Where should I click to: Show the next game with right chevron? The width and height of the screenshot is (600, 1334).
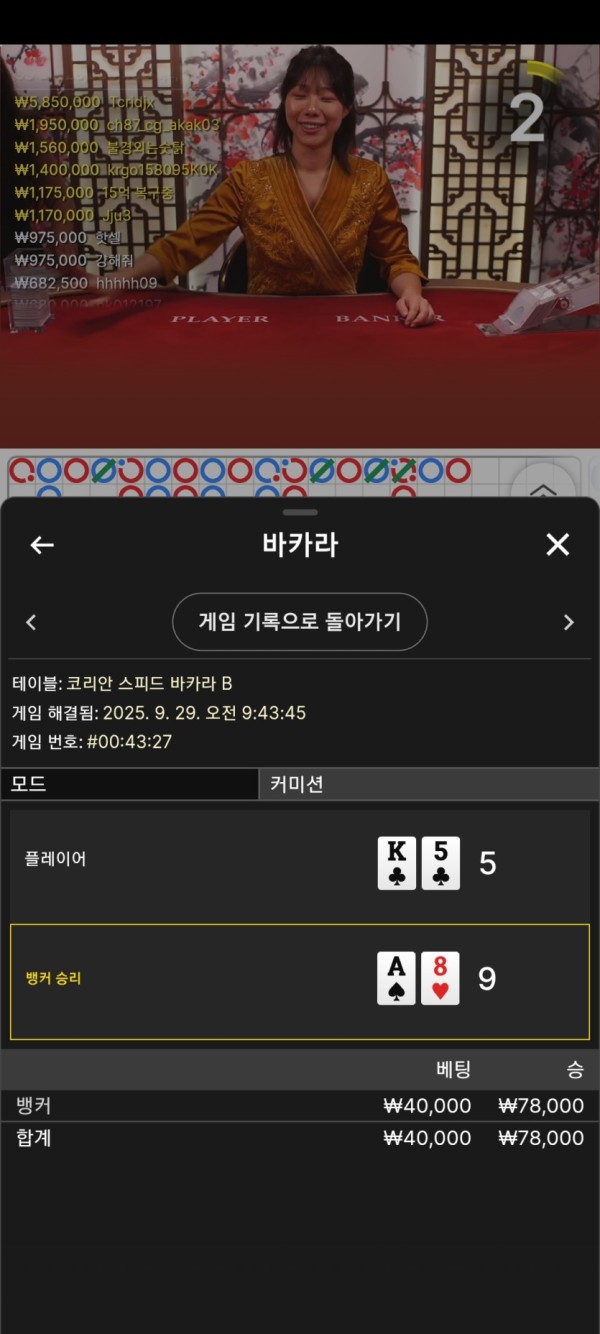click(x=569, y=622)
